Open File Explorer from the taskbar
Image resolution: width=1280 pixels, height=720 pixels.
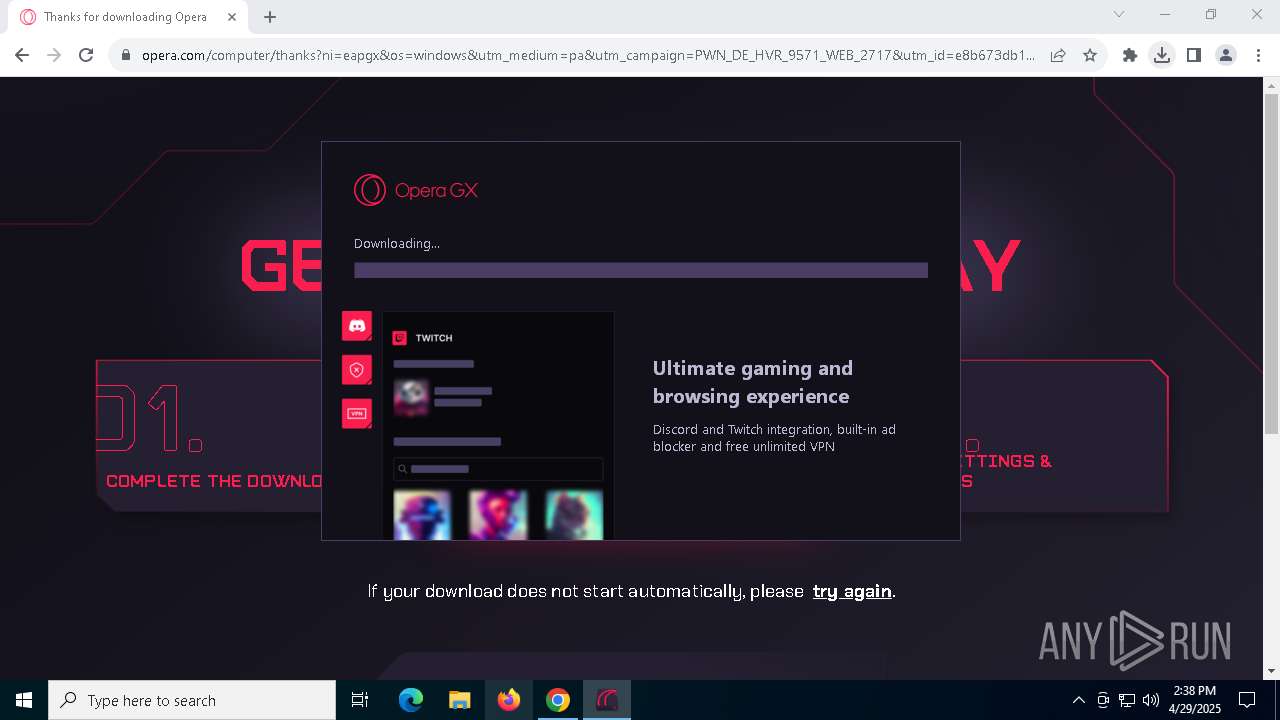(x=459, y=700)
